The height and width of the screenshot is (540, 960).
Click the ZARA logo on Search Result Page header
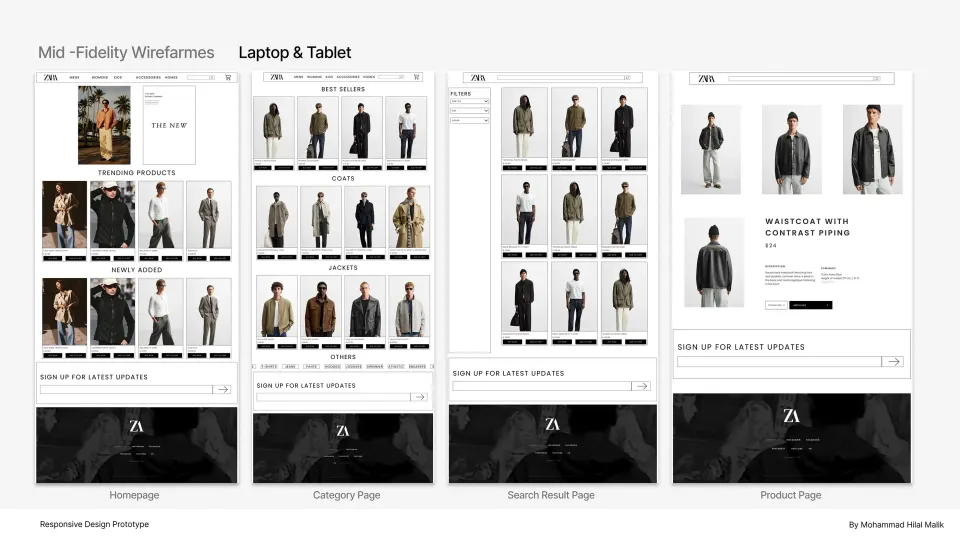click(x=478, y=78)
